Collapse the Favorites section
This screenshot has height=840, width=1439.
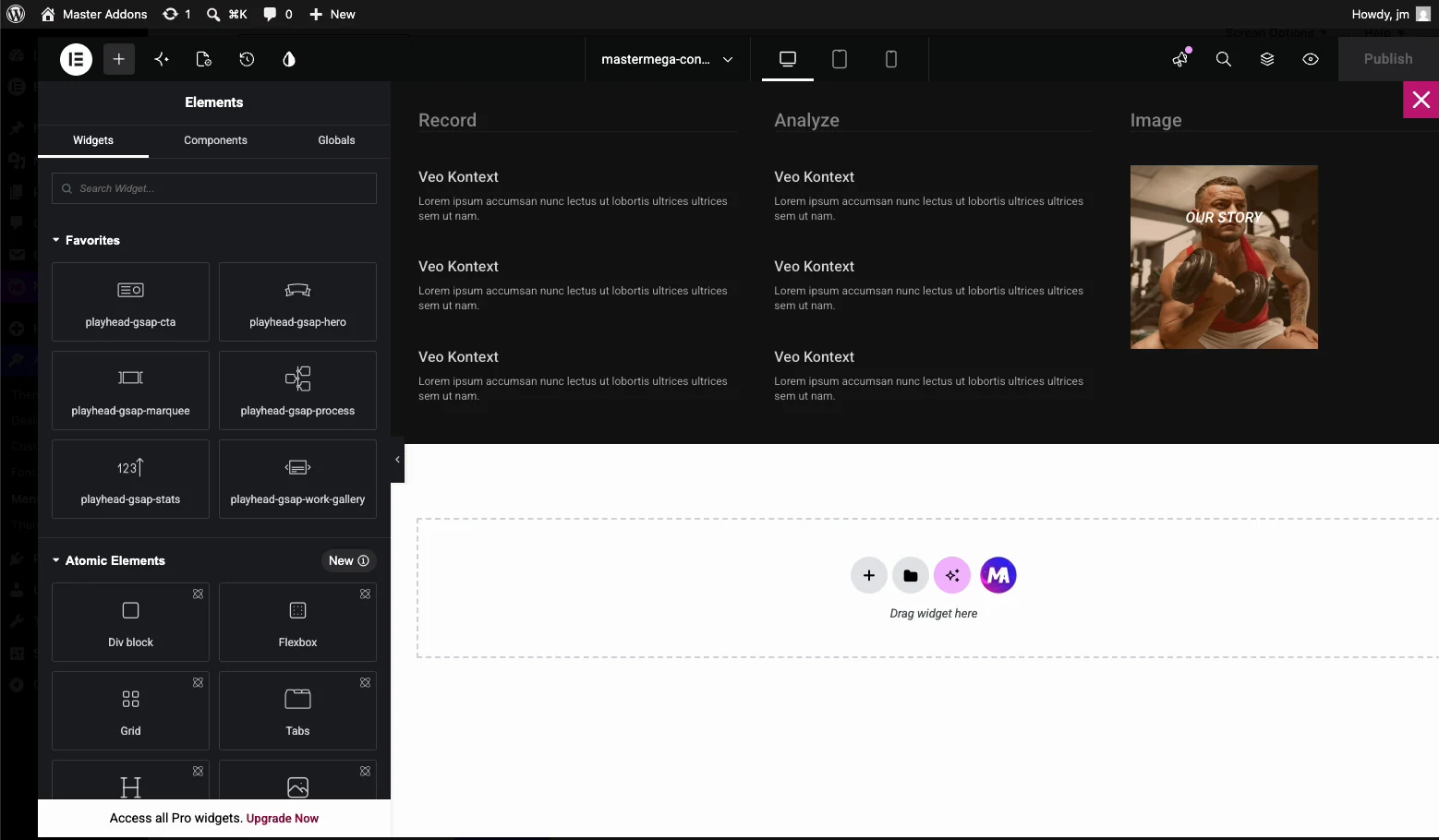point(87,240)
